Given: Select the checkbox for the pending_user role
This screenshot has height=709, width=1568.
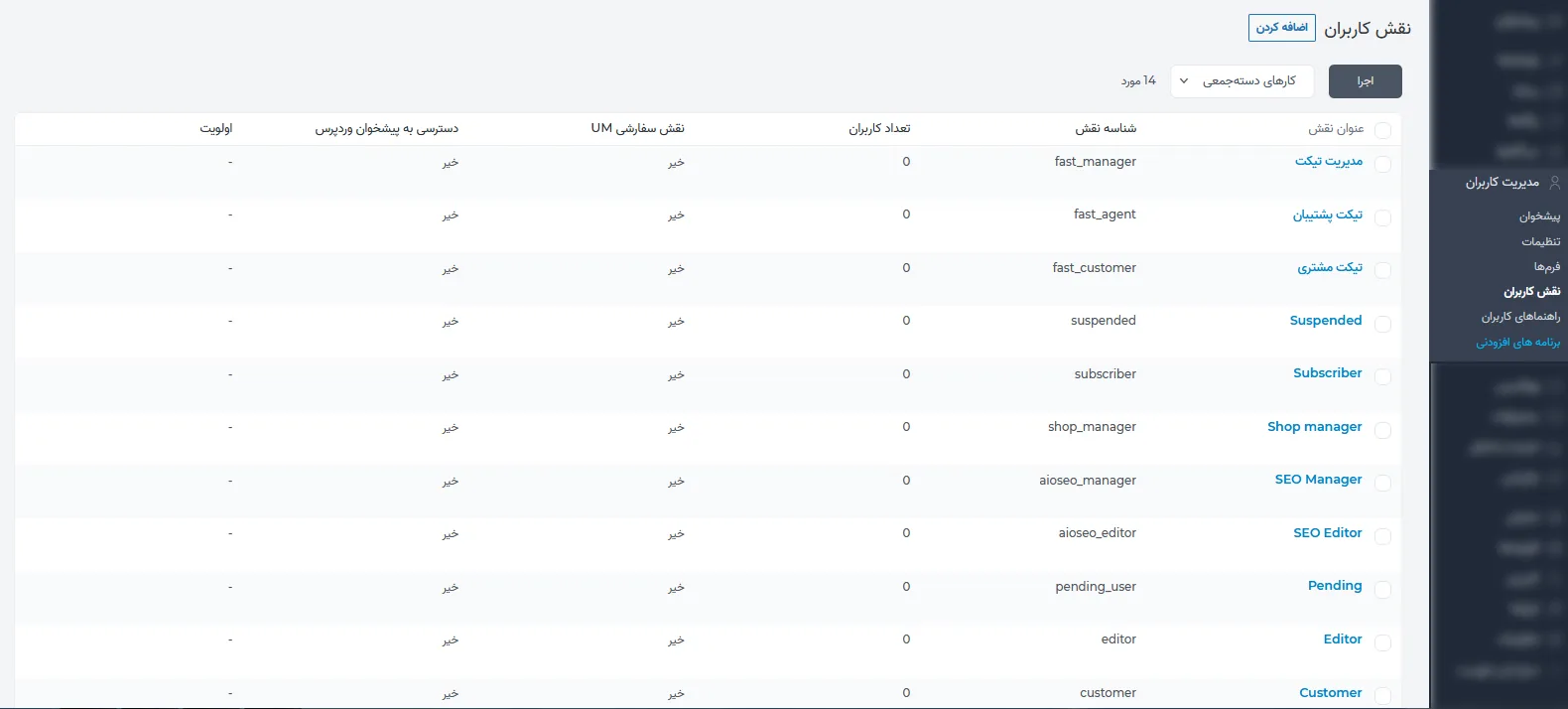Looking at the screenshot, I should pos(1383,589).
